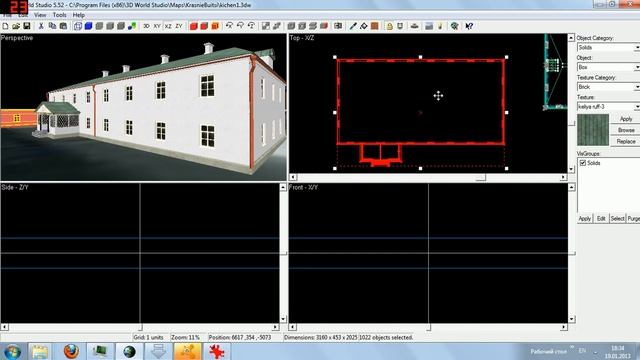This screenshot has height=360, width=640.
Task: Apply the texture with Apply under Texture
Action: (x=626, y=119)
